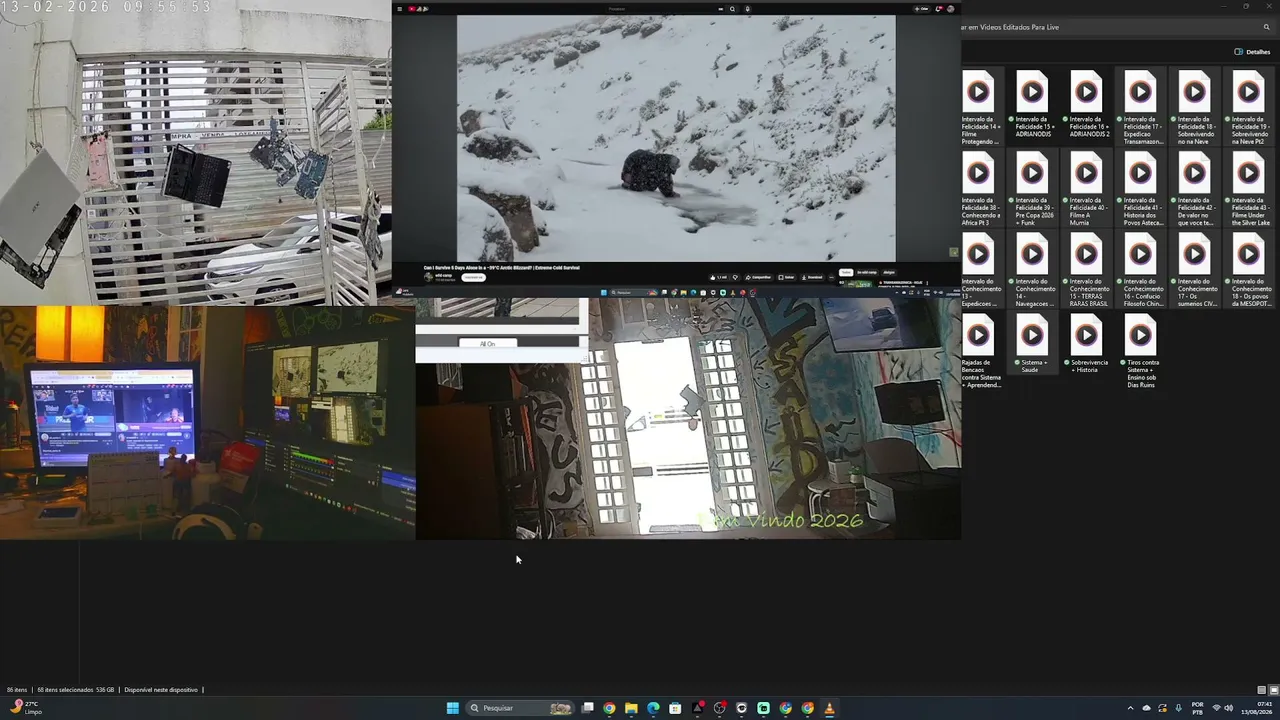Image resolution: width=1280 pixels, height=720 pixels.
Task: Select file Tiros contra Sistema + Ensino sob Dias Ruins
Action: tap(1140, 351)
